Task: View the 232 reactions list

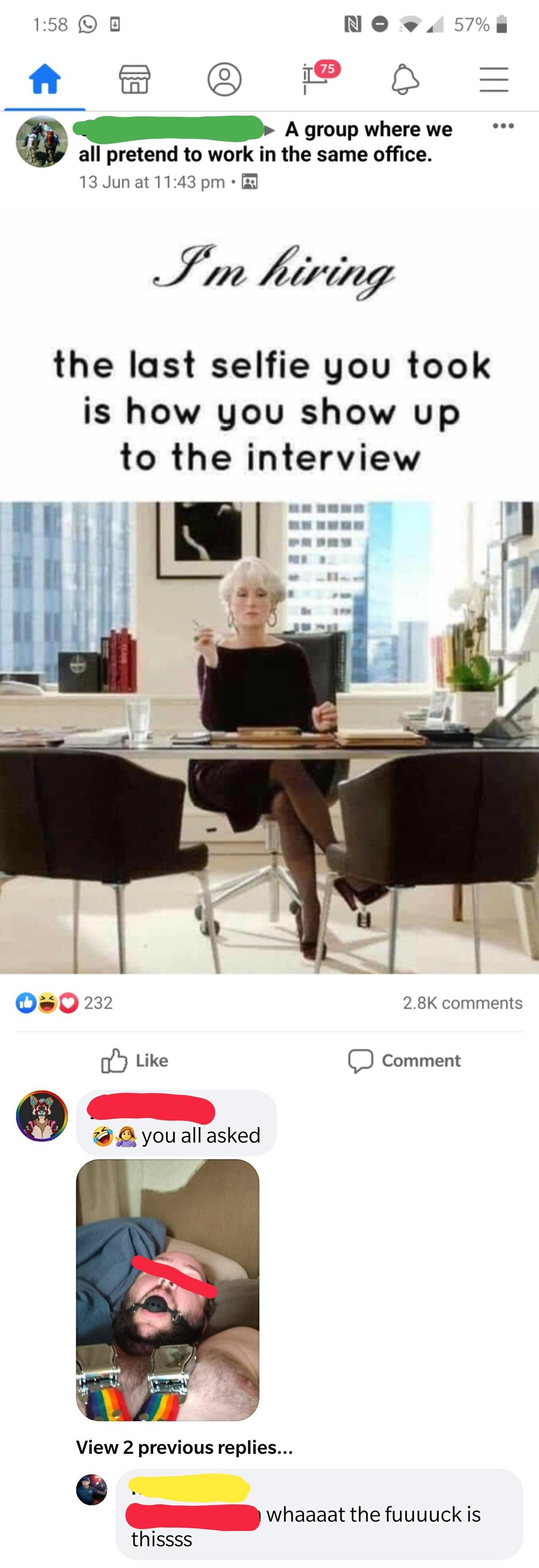Action: point(65,1003)
